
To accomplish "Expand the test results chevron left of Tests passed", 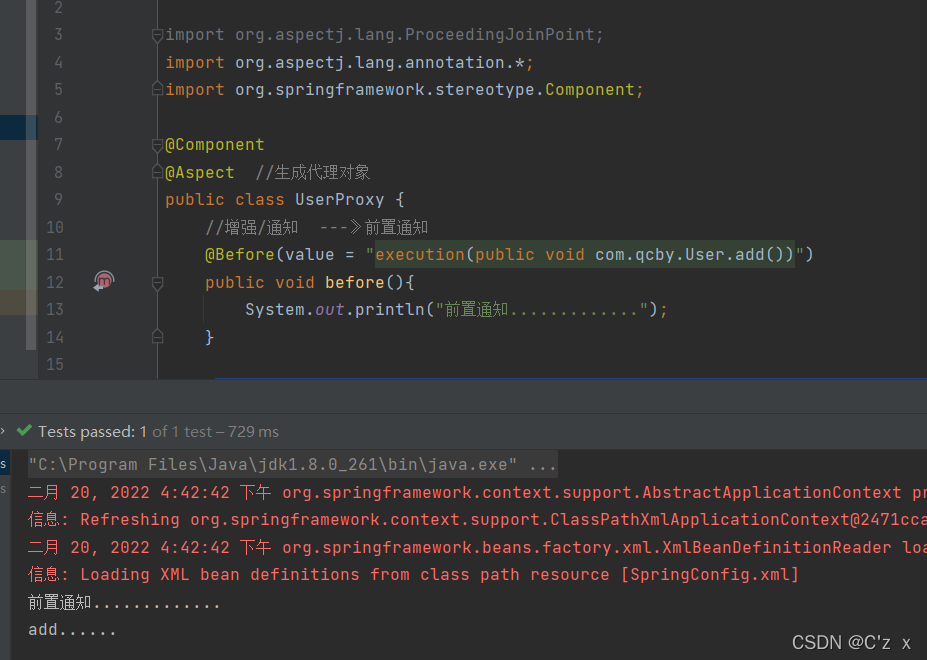I will [x=3, y=431].
